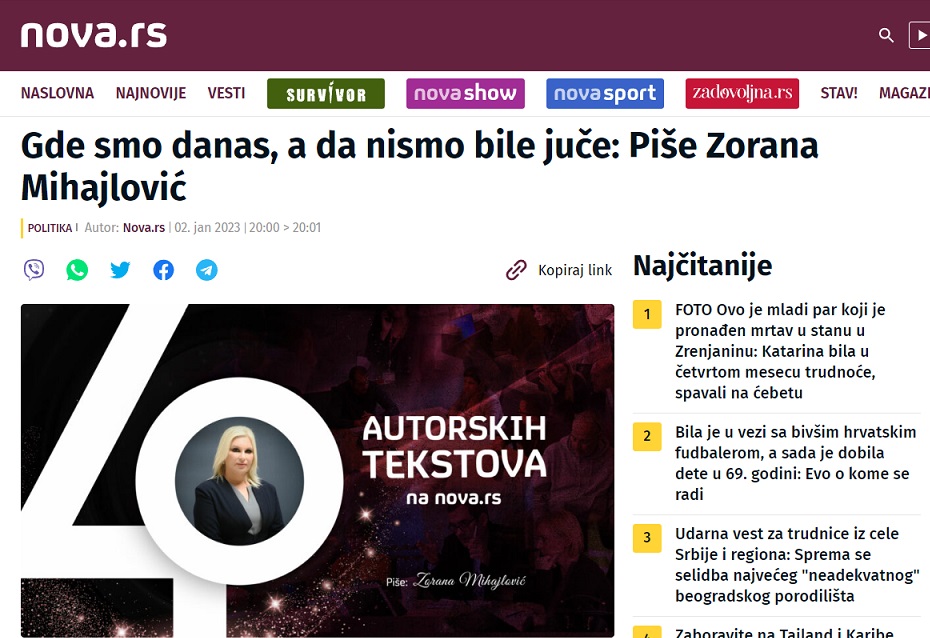The width and height of the screenshot is (930, 638).
Task: Open the search magnifier icon
Action: pos(886,36)
